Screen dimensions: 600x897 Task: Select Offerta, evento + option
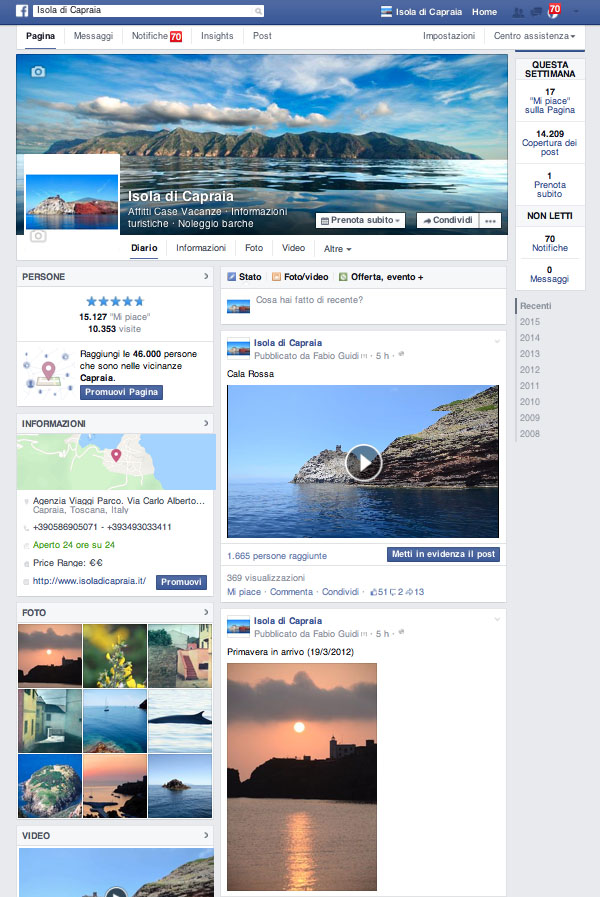[381, 277]
